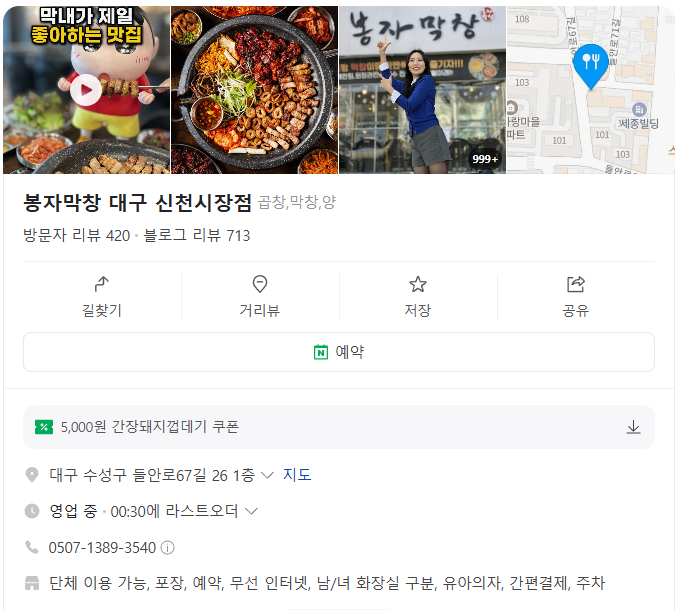The image size is (680, 610).
Task: Click the amenities list starting with 단체 이용 가능
Action: [327, 583]
